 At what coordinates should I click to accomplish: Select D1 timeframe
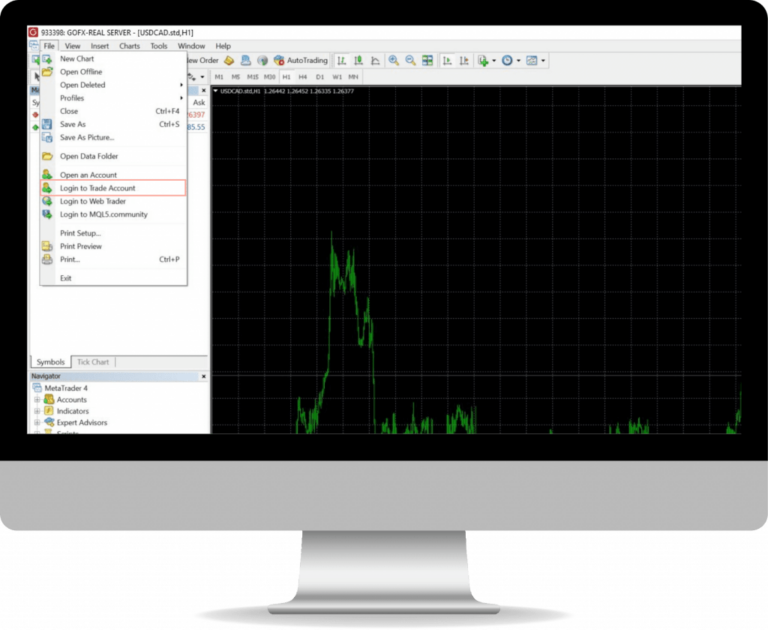point(320,77)
